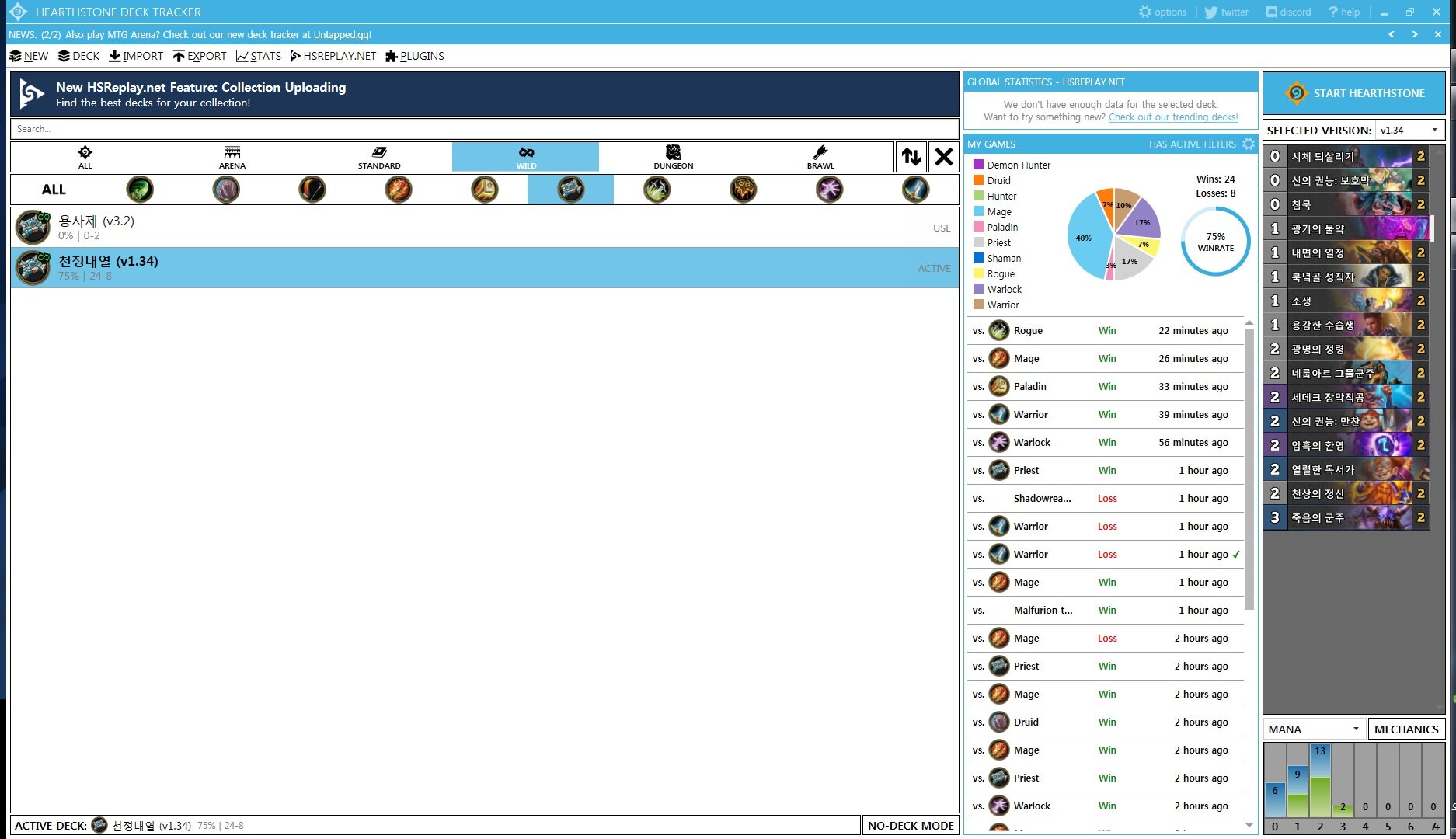
Task: Filter decks by Shaman class icon
Action: [x=744, y=189]
